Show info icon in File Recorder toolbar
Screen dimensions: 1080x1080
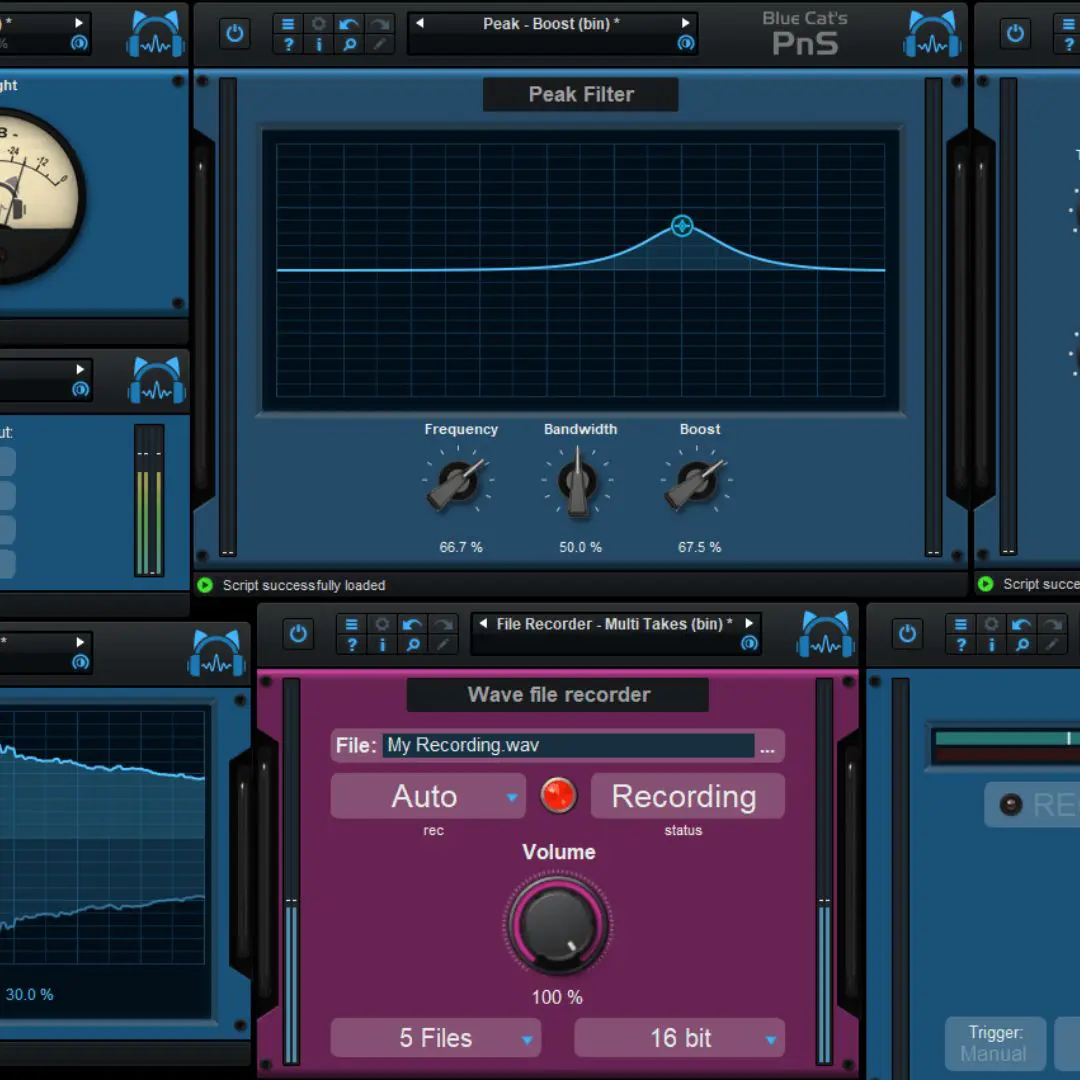(x=382, y=645)
